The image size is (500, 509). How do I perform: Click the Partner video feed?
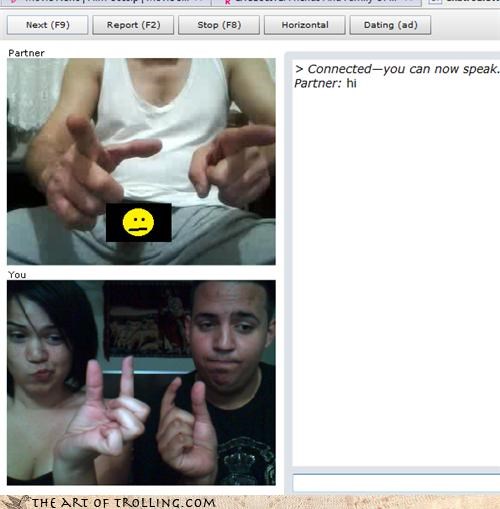point(141,162)
